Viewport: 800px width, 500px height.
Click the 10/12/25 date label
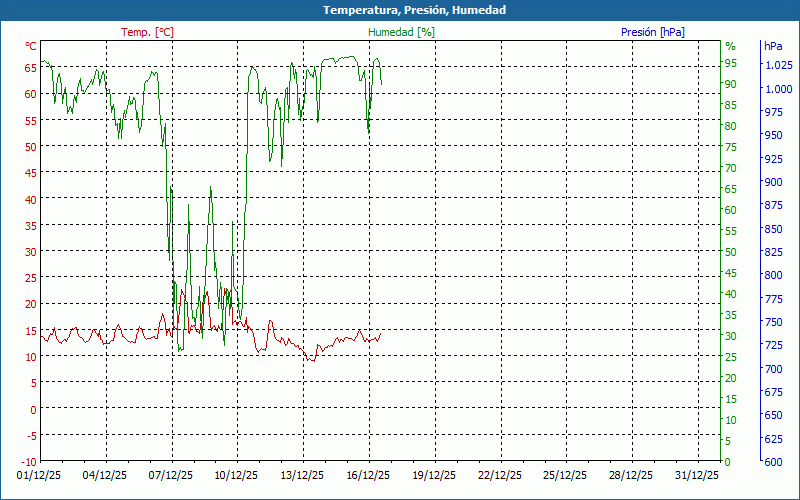pyautogui.click(x=237, y=476)
